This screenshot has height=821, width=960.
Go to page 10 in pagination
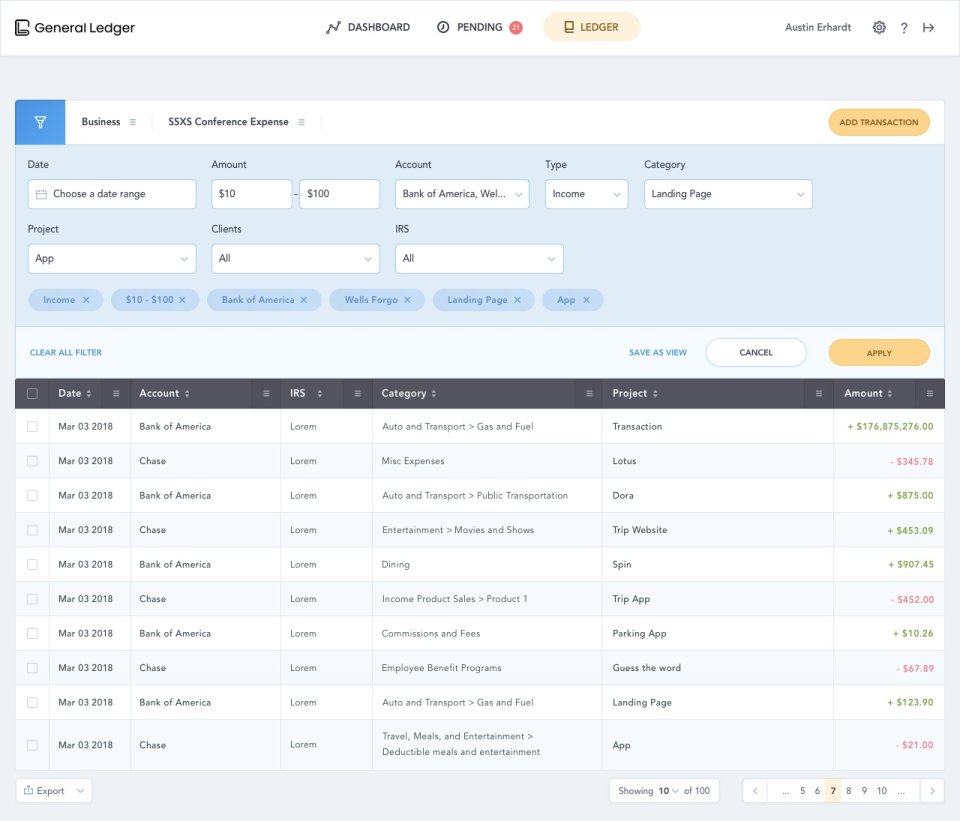[x=881, y=790]
